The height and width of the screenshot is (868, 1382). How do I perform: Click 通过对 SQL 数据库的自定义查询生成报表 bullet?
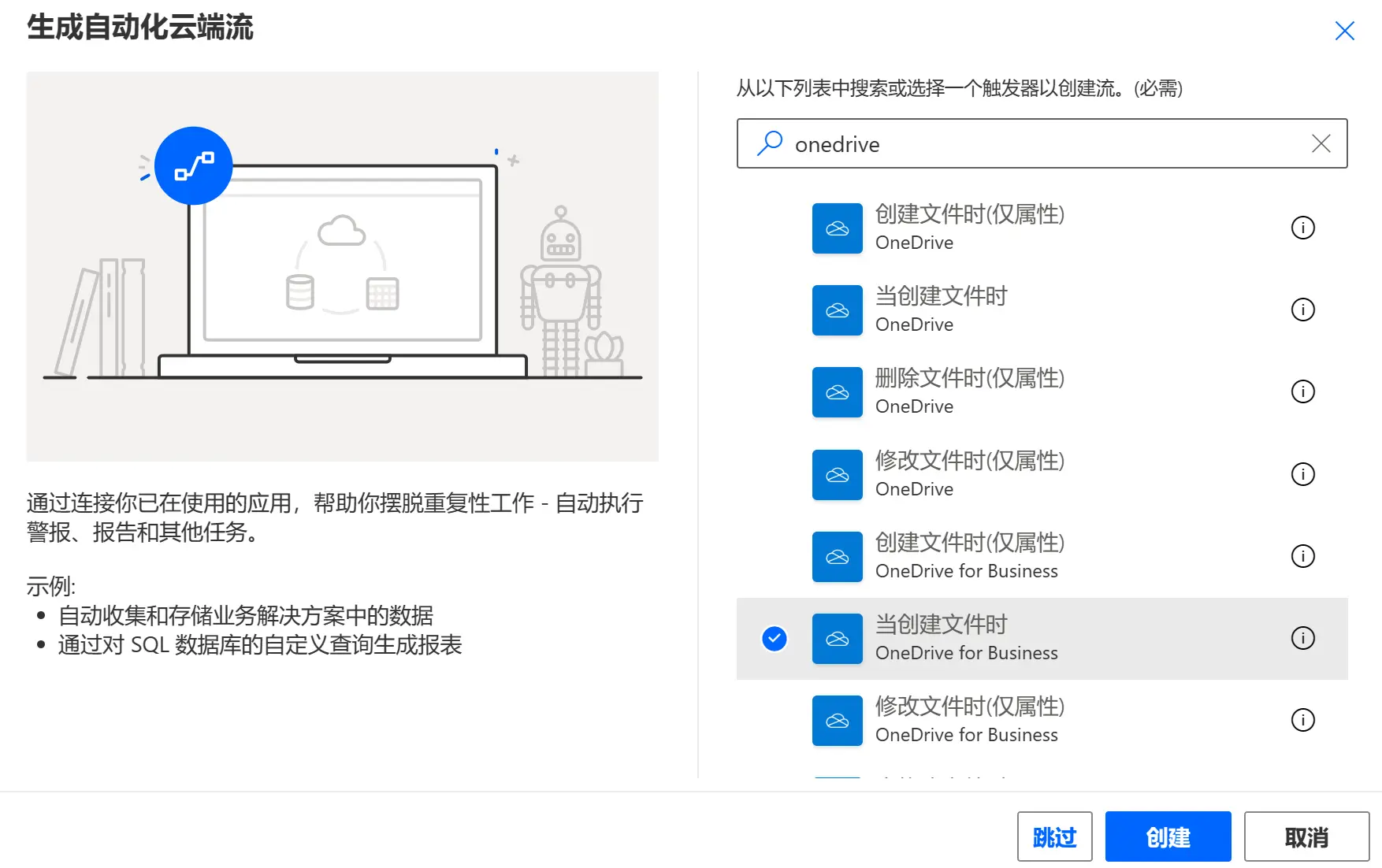click(x=260, y=645)
